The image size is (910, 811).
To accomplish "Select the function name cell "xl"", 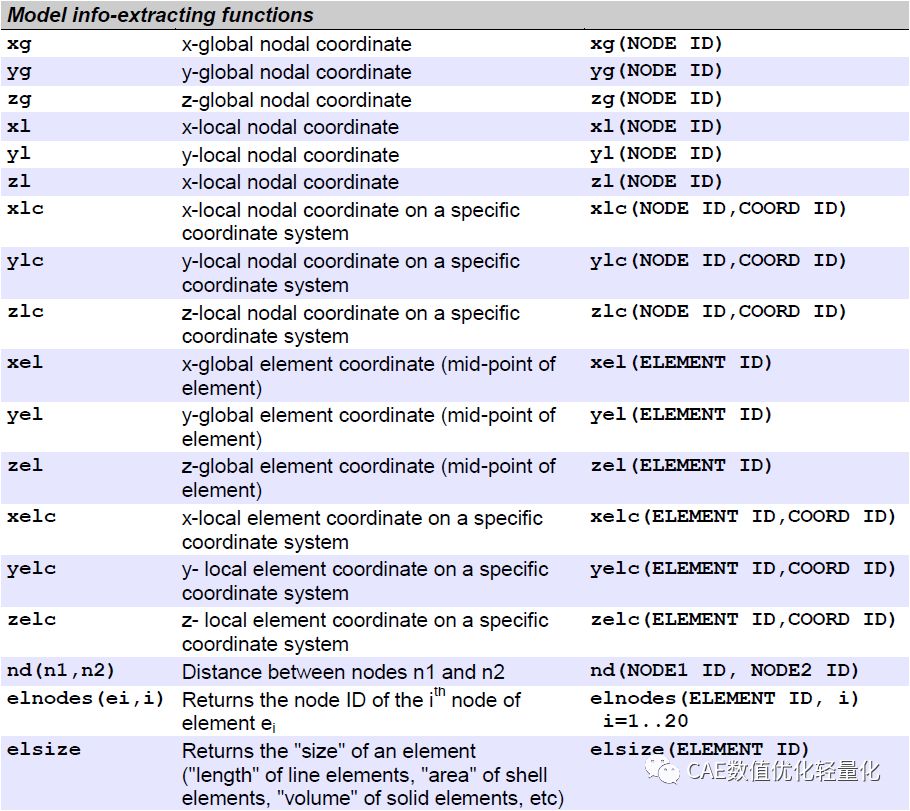I will point(19,126).
